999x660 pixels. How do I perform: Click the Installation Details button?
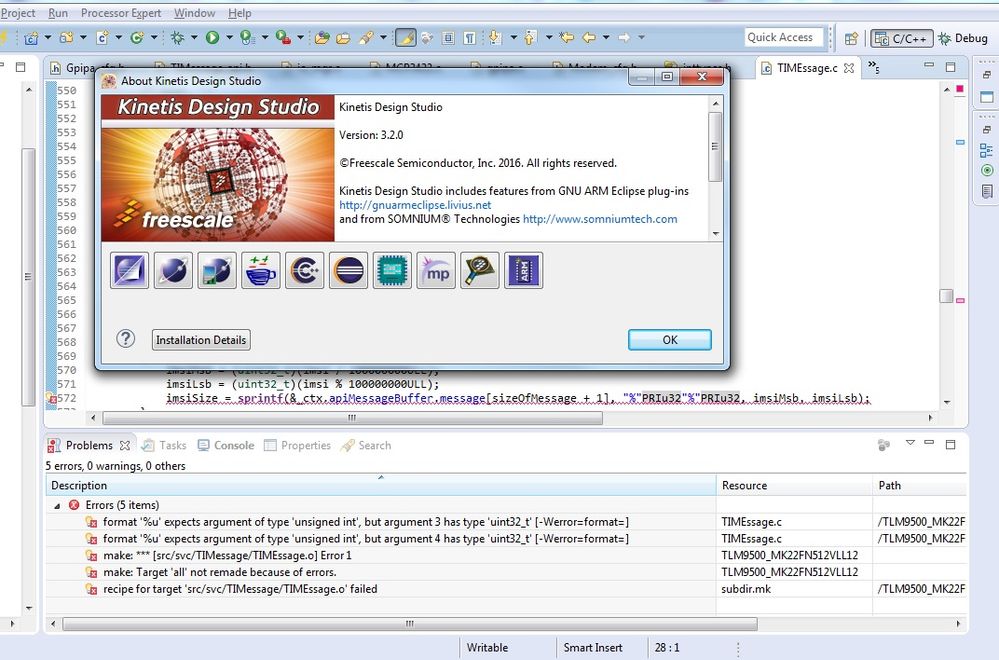(x=201, y=340)
